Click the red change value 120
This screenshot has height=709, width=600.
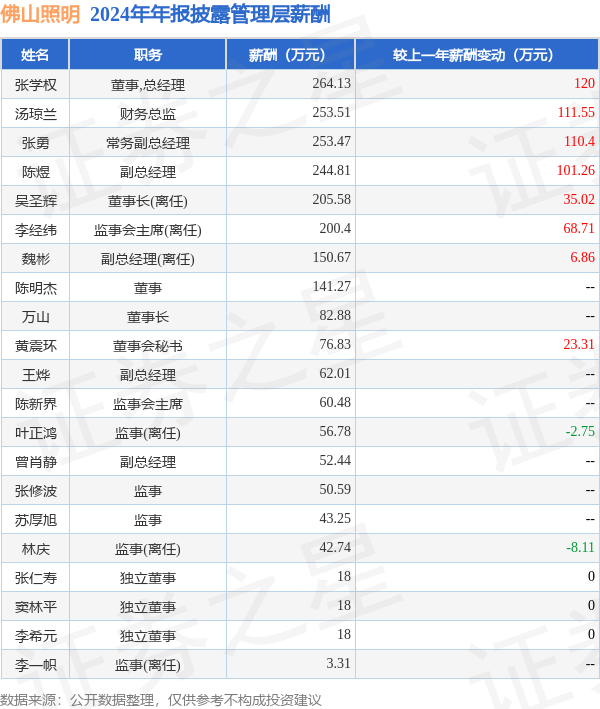(x=584, y=84)
